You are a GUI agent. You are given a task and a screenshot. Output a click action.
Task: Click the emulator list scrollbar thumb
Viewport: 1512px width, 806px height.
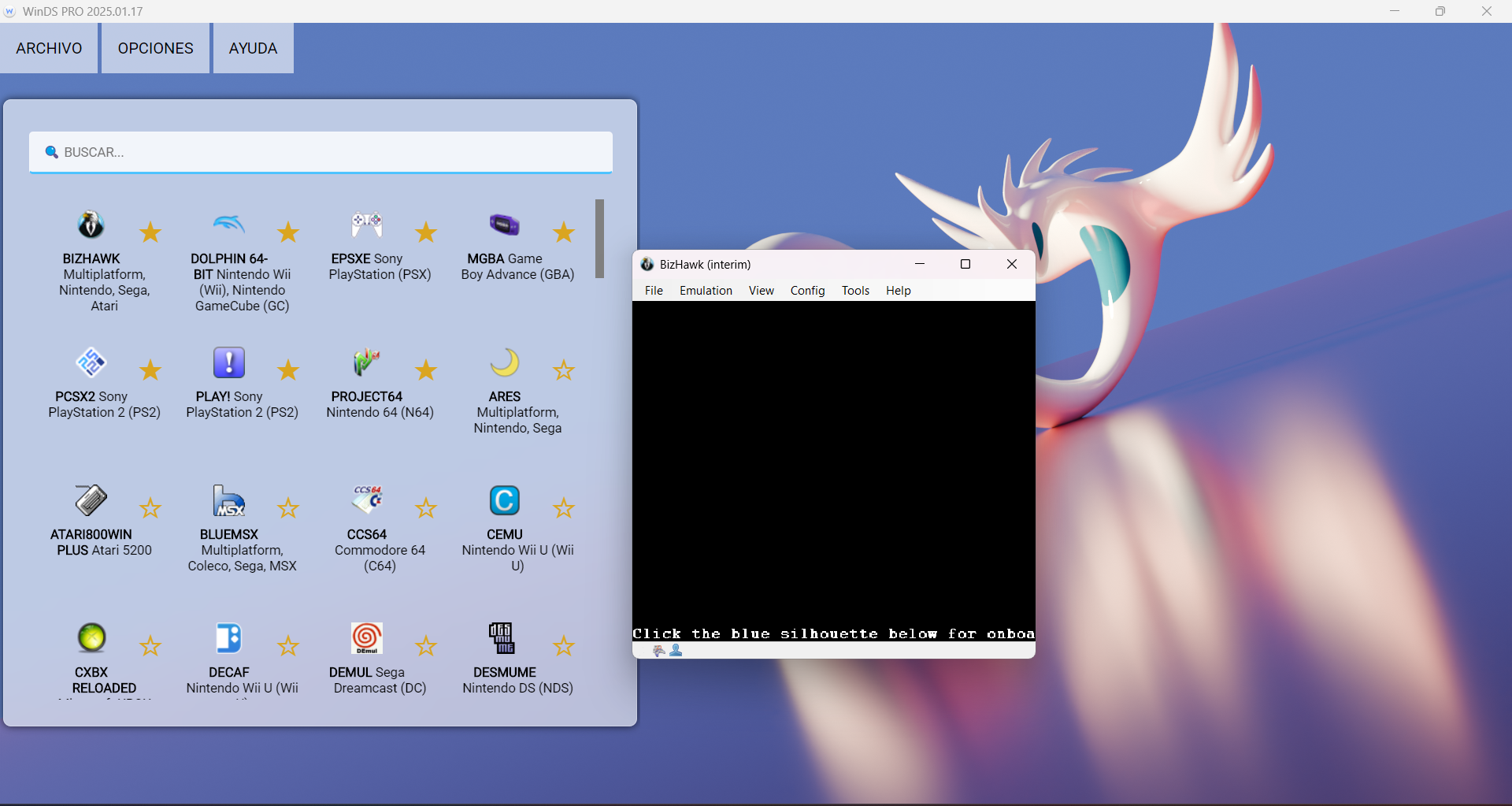tap(599, 239)
